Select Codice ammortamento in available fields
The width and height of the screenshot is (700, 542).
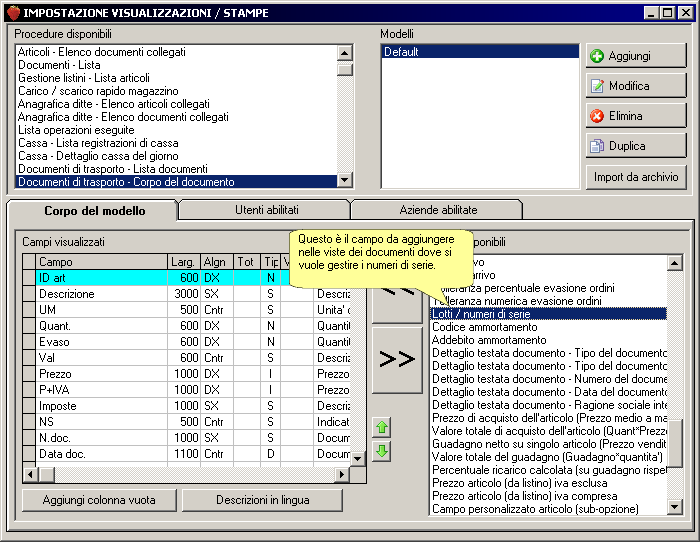[485, 327]
